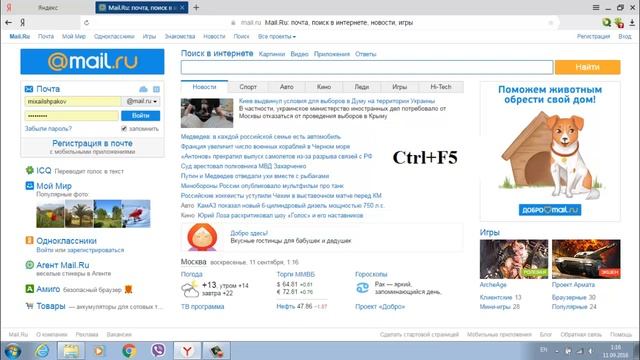
Task: Open Забыли пароль? link
Action: click(48, 129)
